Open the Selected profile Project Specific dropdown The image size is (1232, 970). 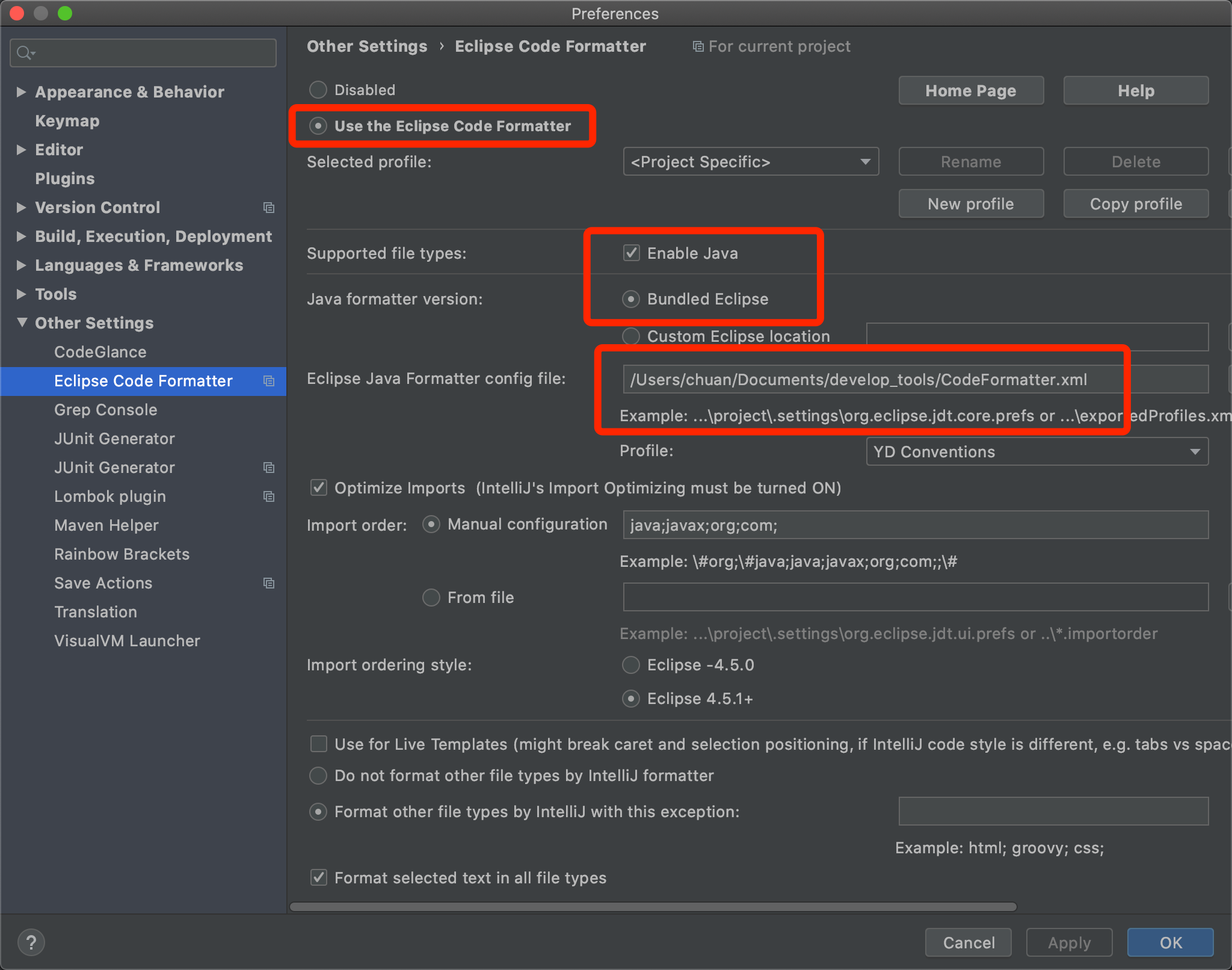tap(751, 162)
